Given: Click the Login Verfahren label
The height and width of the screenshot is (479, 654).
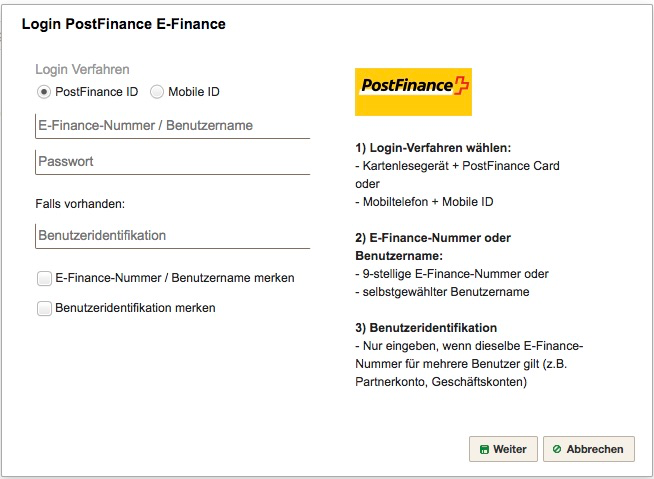Looking at the screenshot, I should (x=82, y=69).
